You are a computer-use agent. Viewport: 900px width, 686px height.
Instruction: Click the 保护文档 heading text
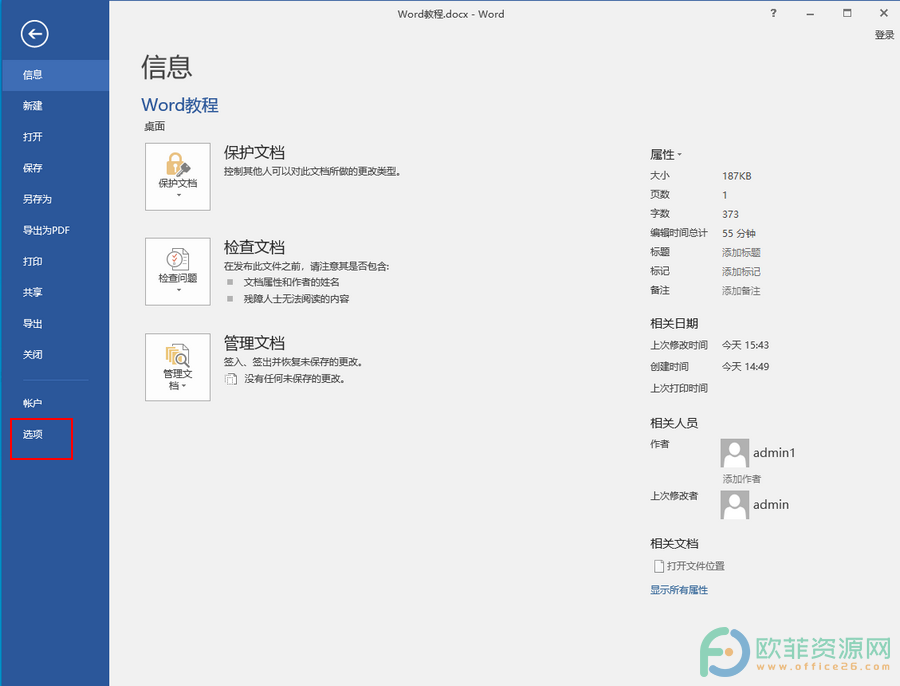click(254, 153)
